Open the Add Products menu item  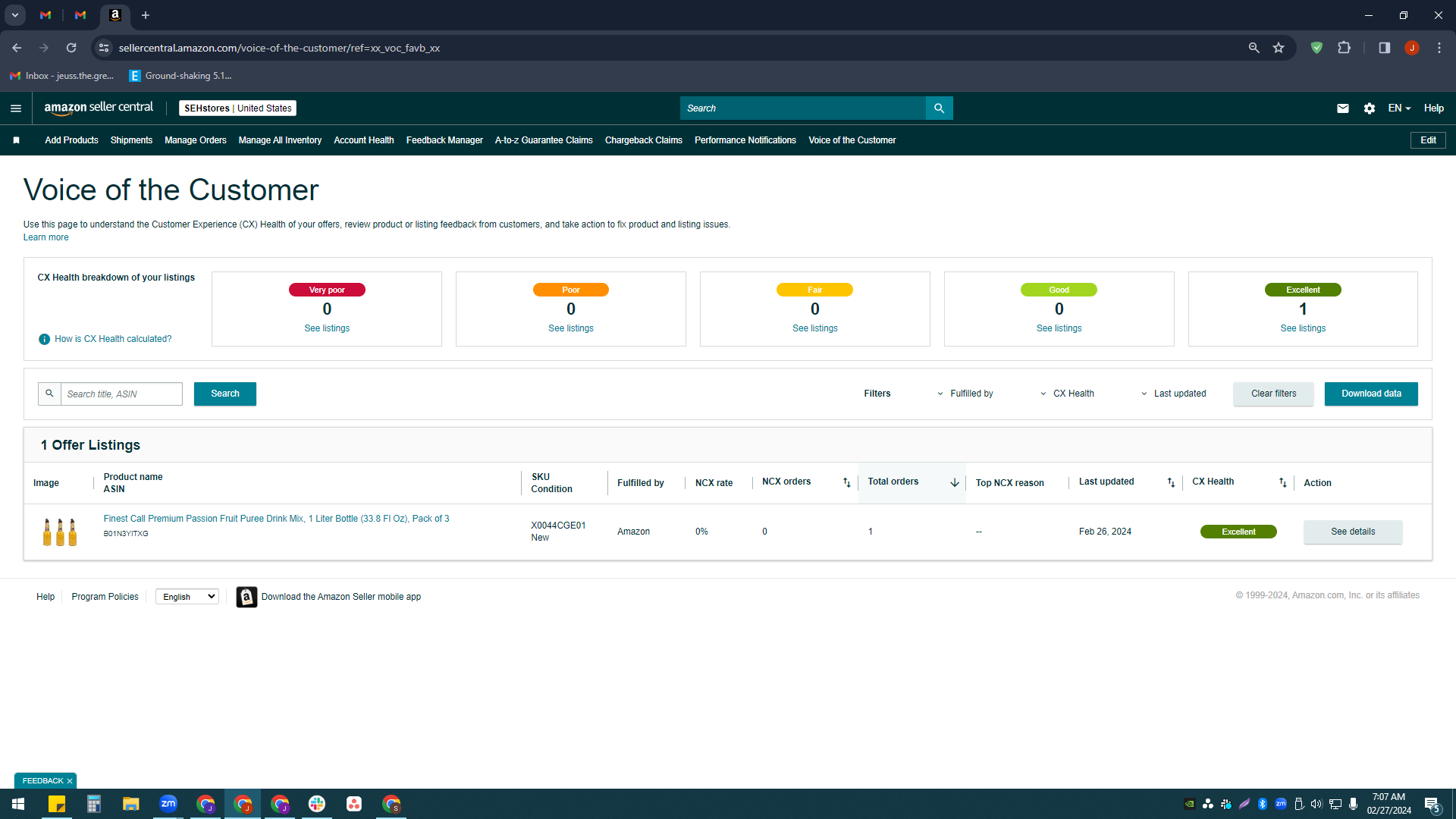point(71,140)
